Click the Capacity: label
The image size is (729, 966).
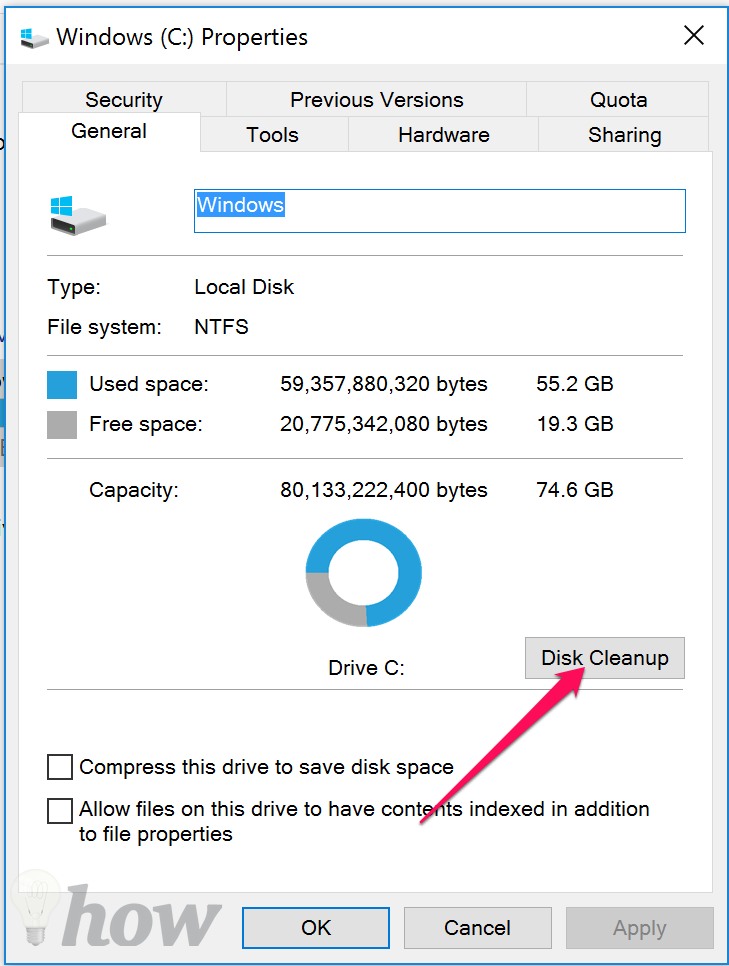[x=133, y=490]
